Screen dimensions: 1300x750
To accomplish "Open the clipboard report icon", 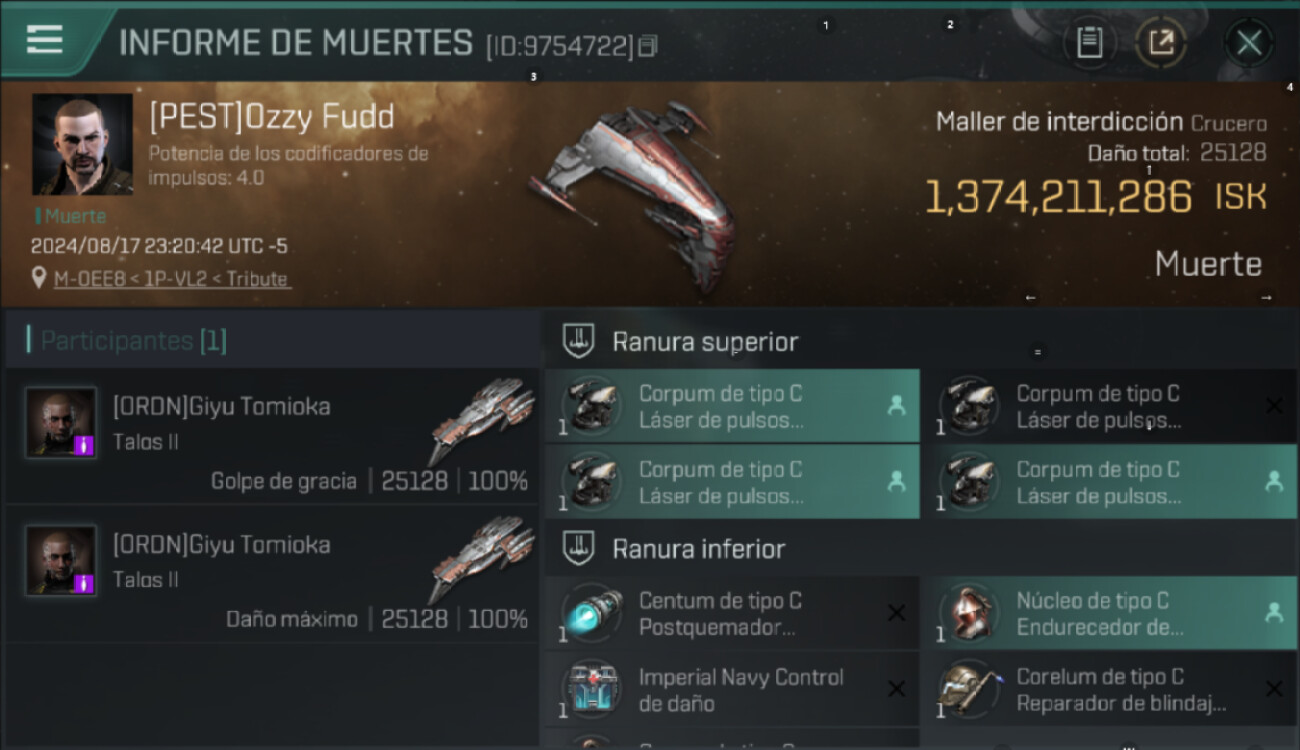I will (1089, 43).
